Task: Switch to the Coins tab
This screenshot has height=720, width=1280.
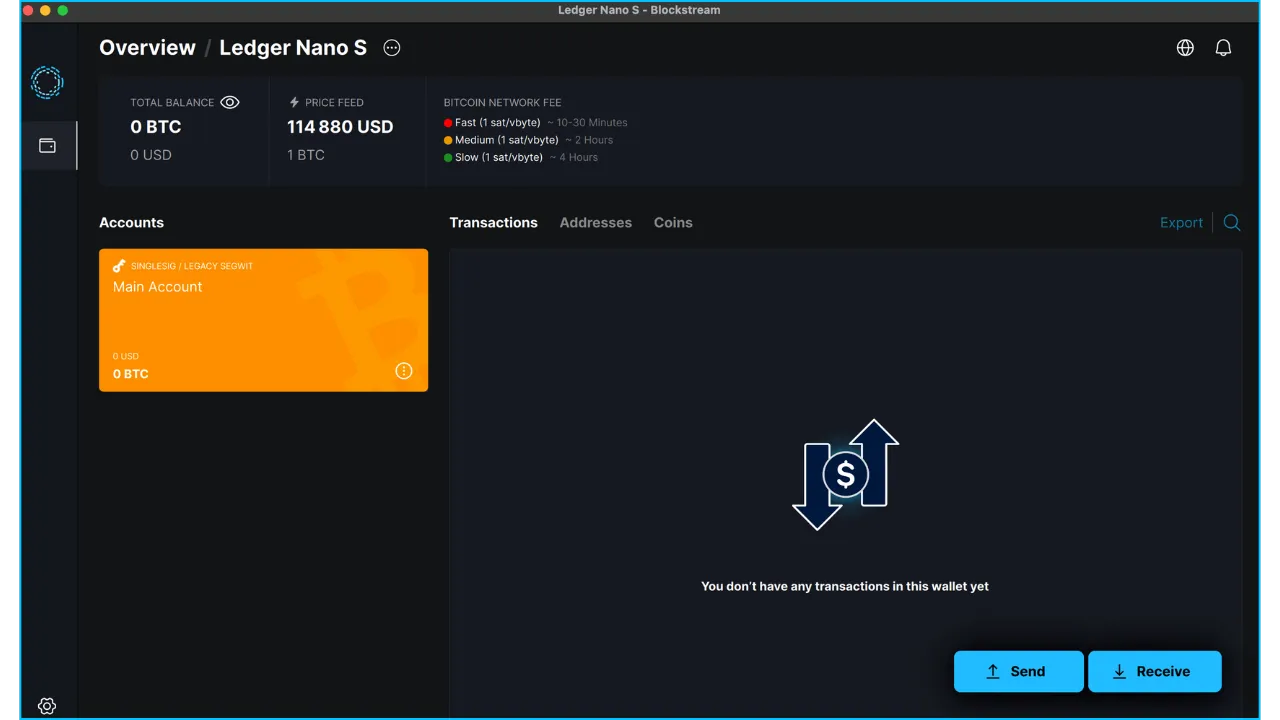Action: coord(673,223)
